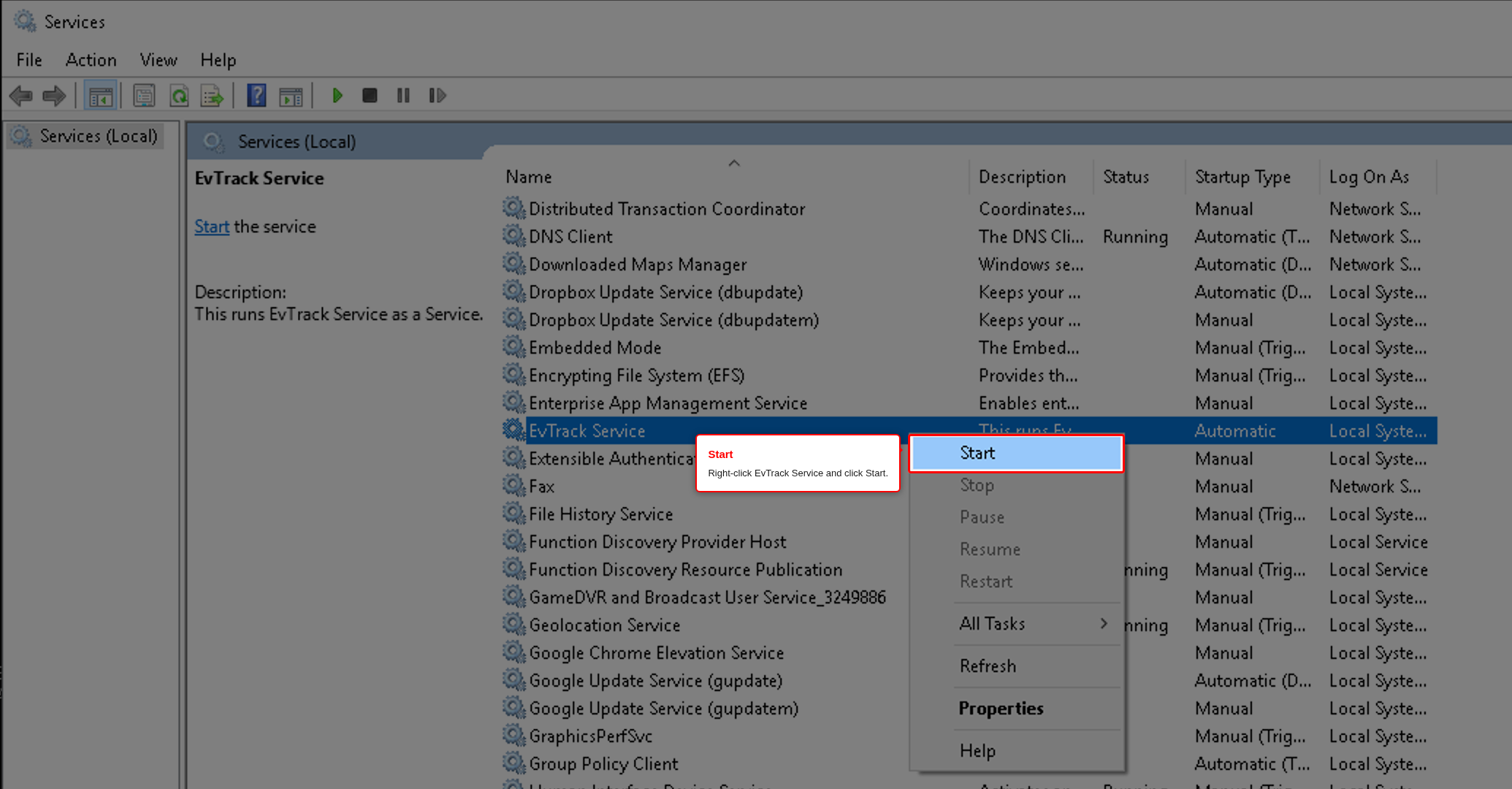Open the blue Help question-mark icon
The width and height of the screenshot is (1512, 789).
click(x=256, y=96)
